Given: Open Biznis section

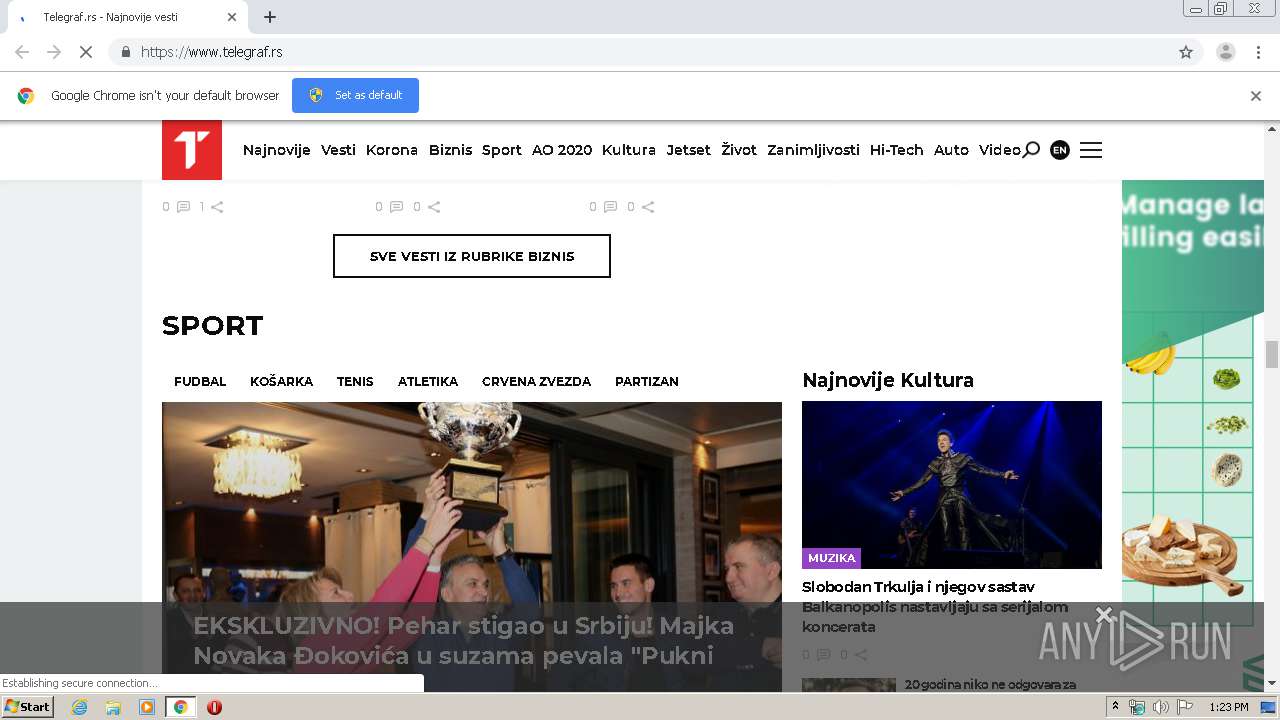Looking at the screenshot, I should (x=450, y=150).
